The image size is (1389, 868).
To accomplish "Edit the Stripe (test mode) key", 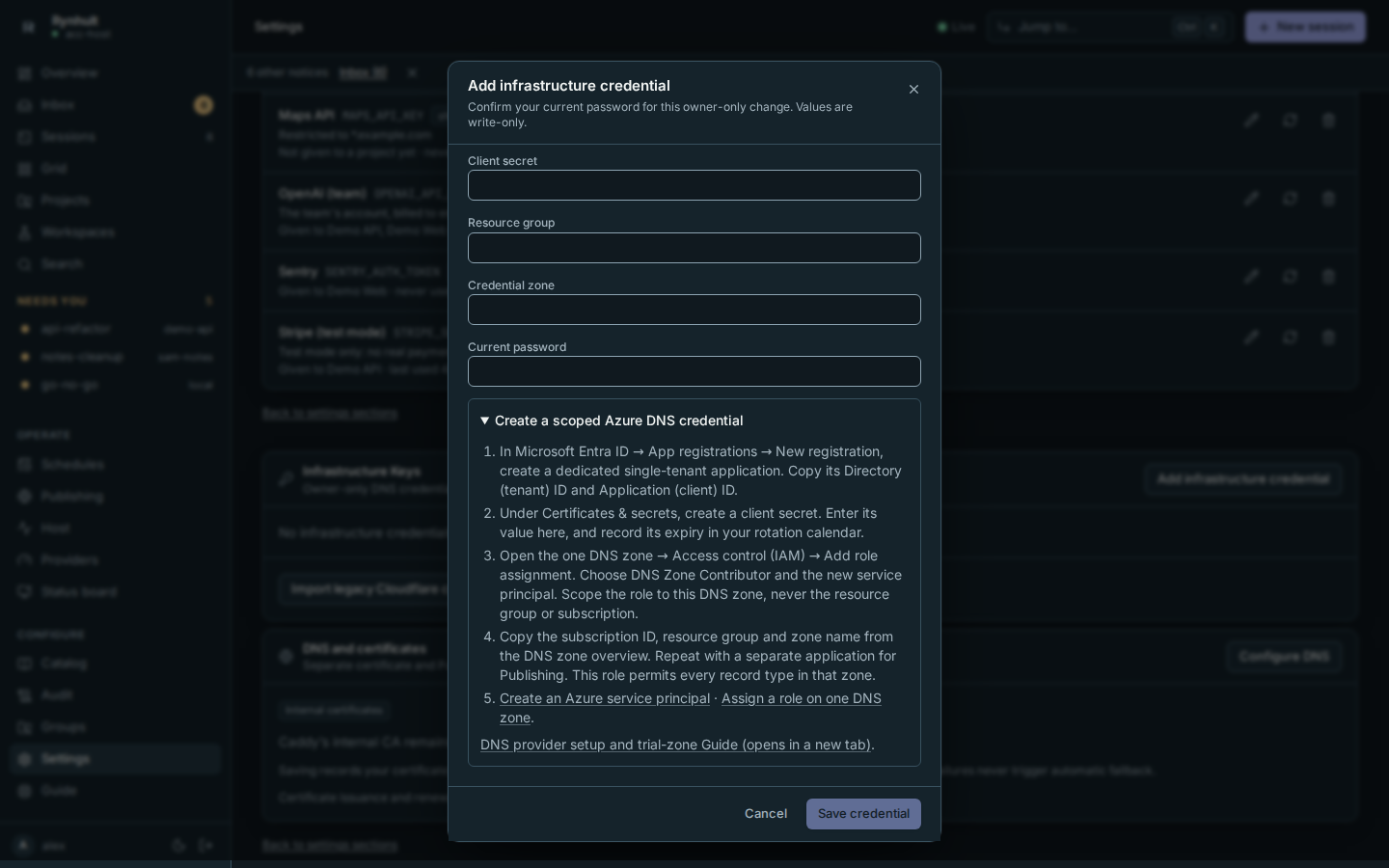I will pos(1251,338).
